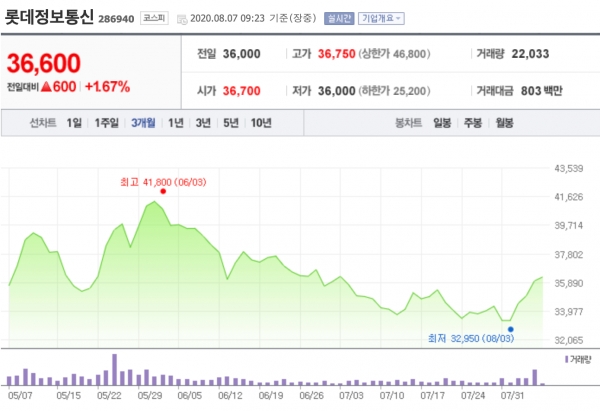Show the 1년 line chart

click(176, 123)
